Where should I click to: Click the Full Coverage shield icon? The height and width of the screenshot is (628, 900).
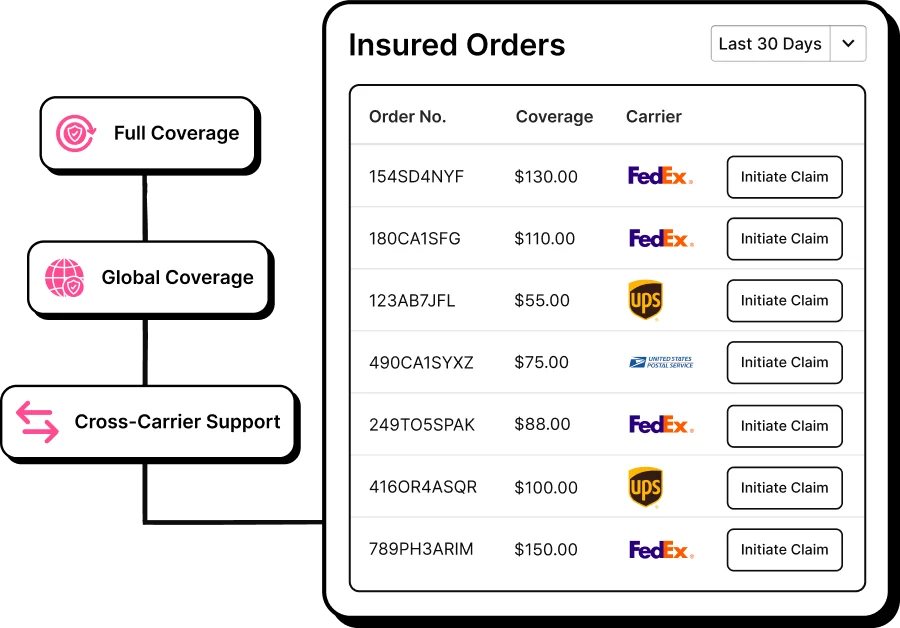tap(76, 133)
